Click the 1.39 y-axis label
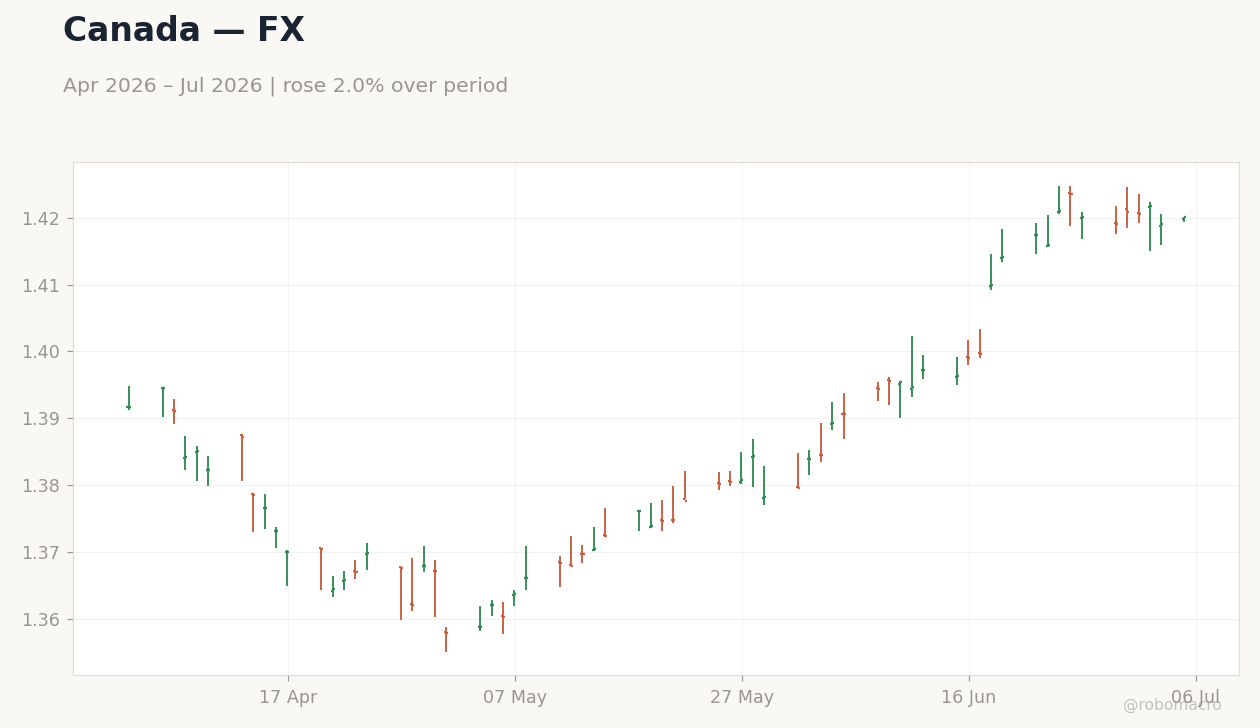Screen dimensions: 1260x728 (41, 419)
